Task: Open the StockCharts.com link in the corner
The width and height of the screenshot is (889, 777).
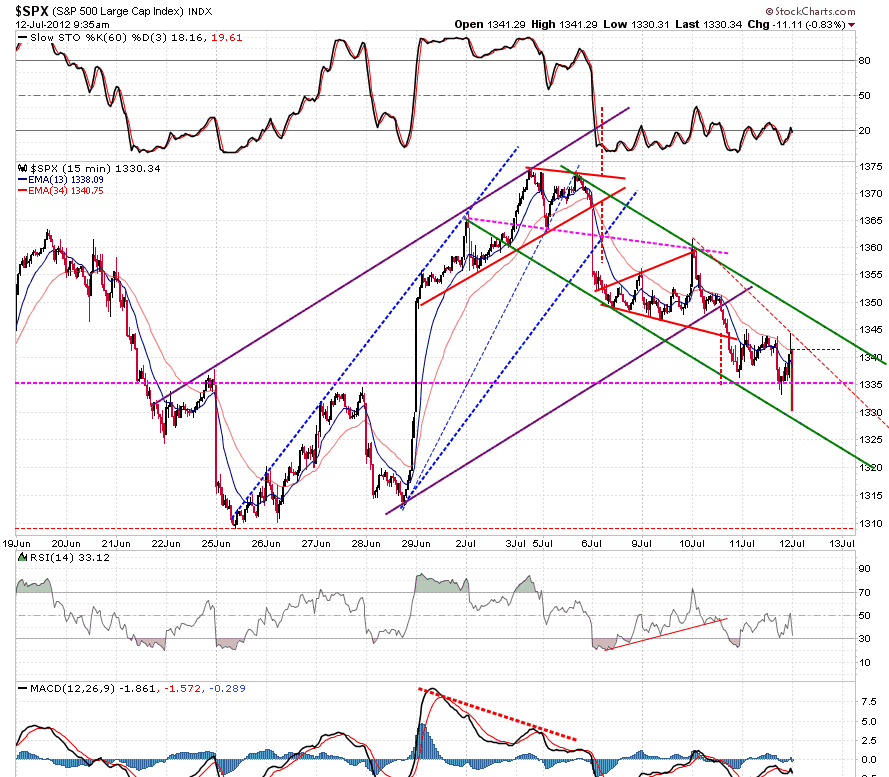Action: pyautogui.click(x=810, y=11)
